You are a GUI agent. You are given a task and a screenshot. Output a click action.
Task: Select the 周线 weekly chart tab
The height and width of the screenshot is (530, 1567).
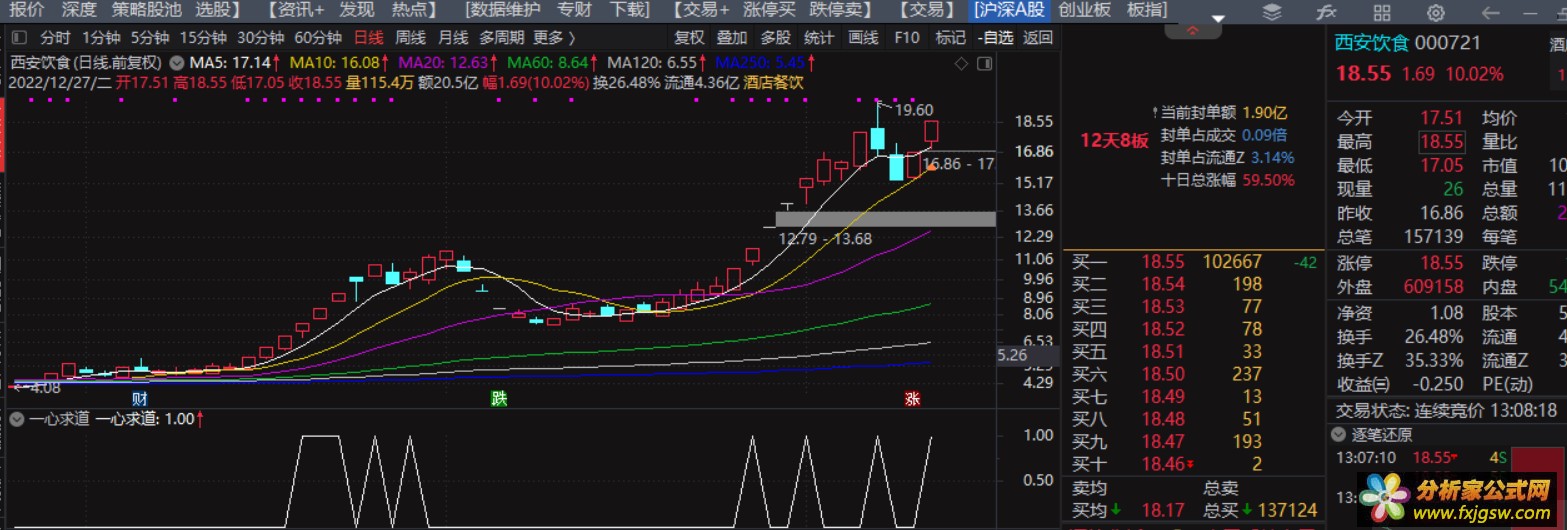(410, 38)
